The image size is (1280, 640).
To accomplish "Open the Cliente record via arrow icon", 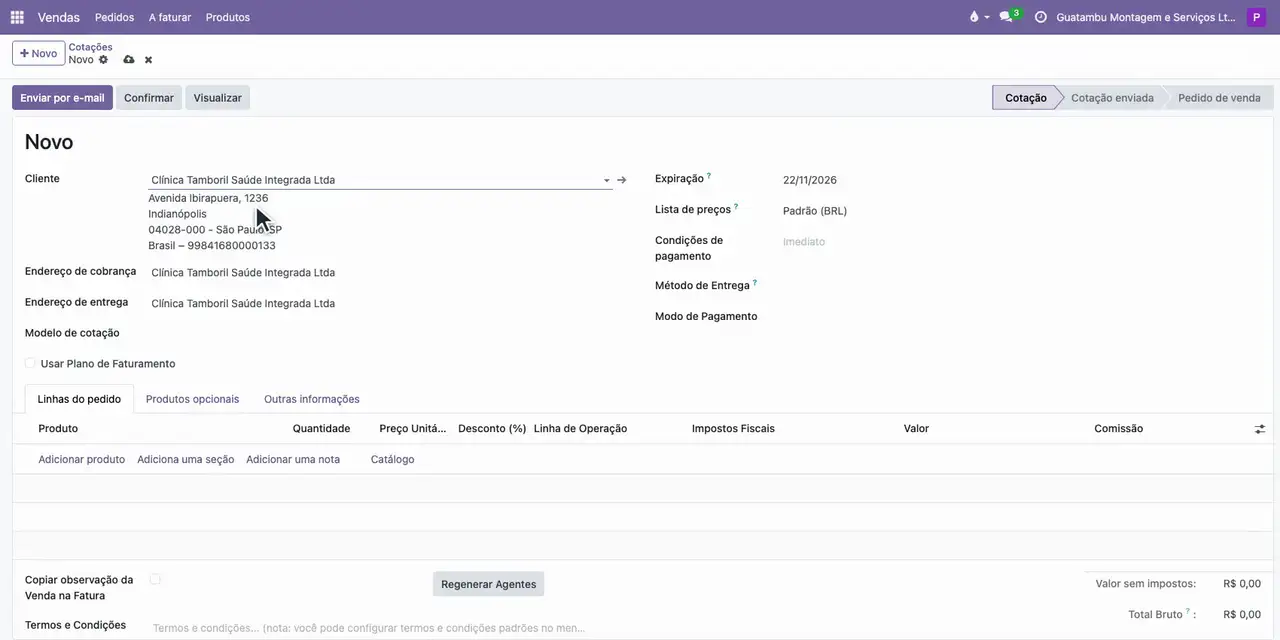I will pos(621,180).
